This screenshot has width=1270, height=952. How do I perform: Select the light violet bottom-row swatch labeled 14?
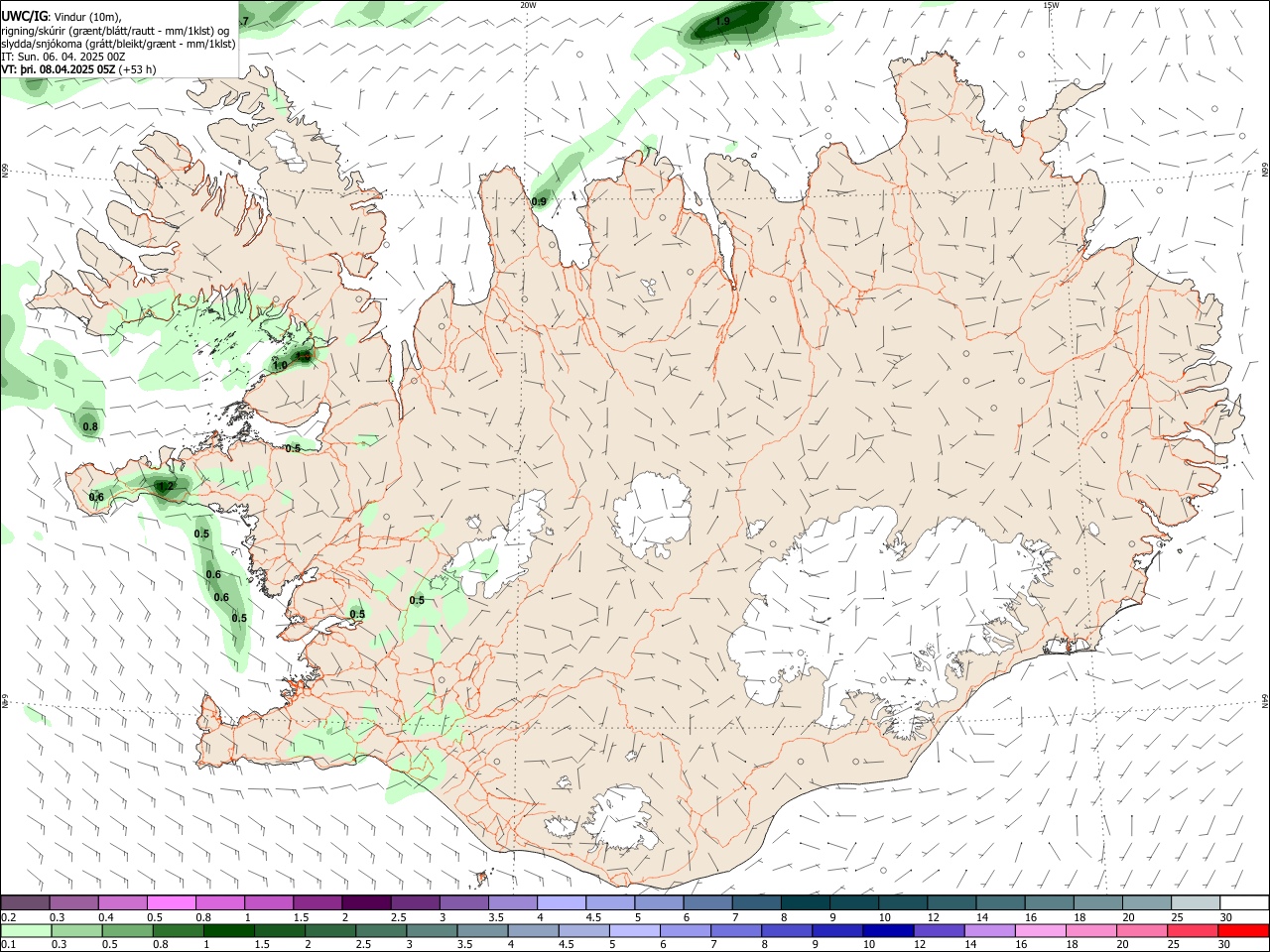click(989, 930)
